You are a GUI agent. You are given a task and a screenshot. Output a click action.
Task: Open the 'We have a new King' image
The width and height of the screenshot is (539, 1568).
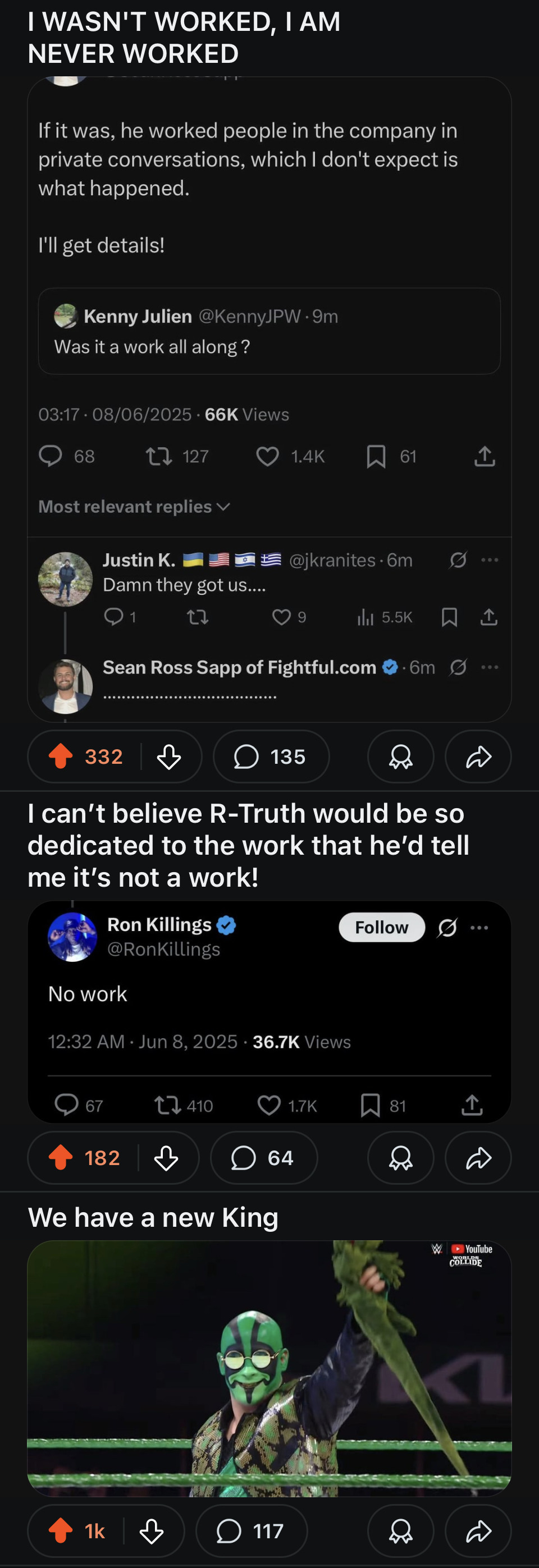[269, 1368]
